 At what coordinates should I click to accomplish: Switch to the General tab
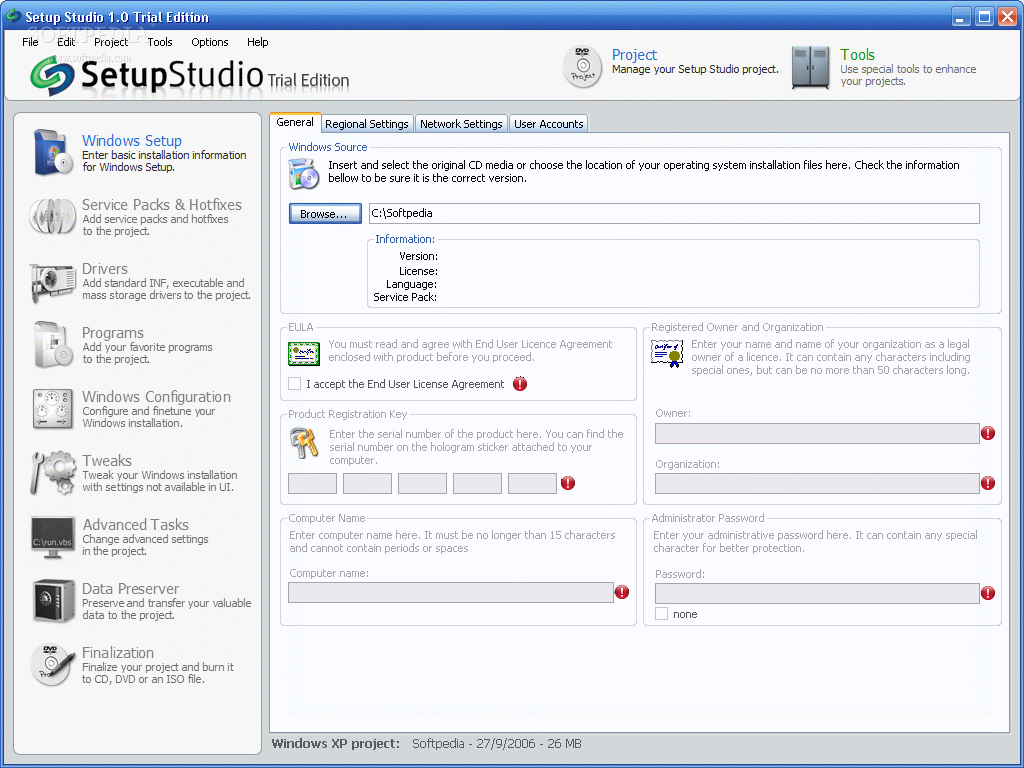[295, 122]
